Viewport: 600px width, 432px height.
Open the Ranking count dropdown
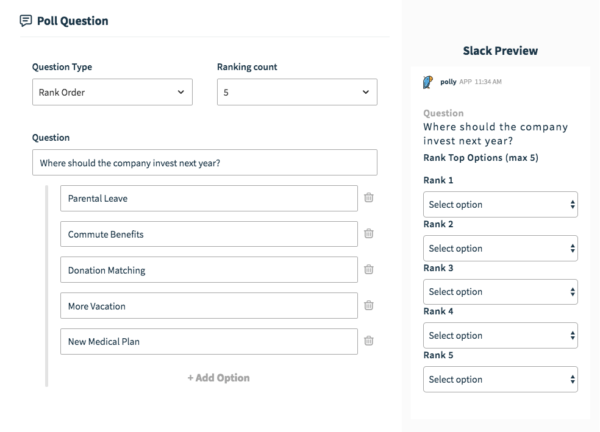tap(297, 93)
